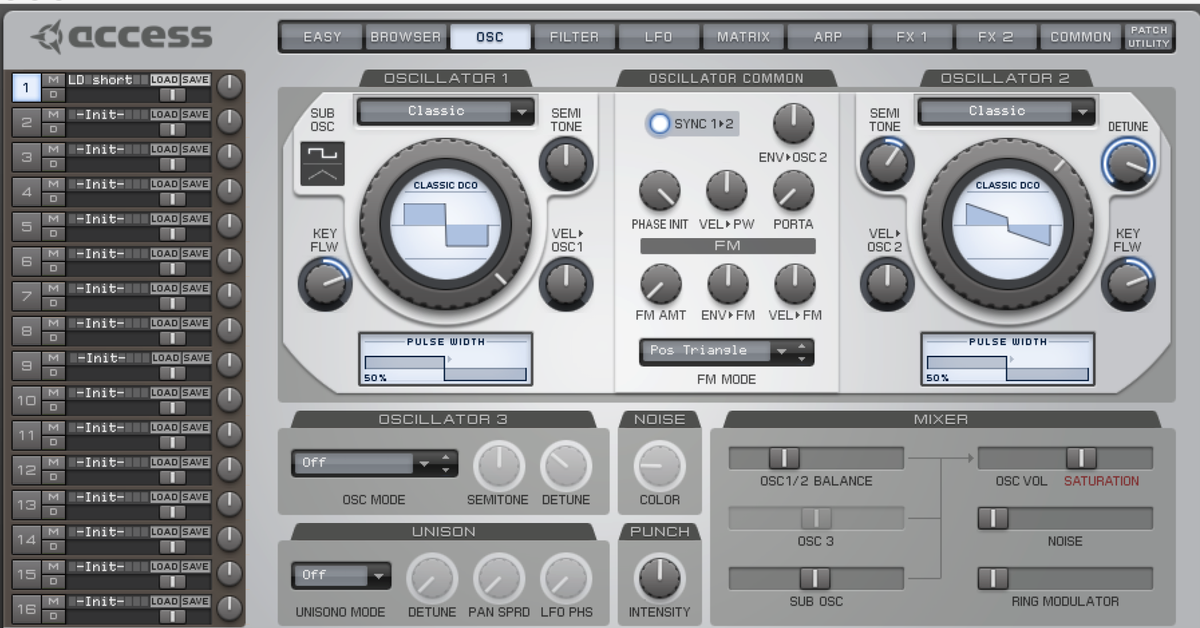Open the MATRIX tab
The height and width of the screenshot is (628, 1200).
(x=743, y=37)
